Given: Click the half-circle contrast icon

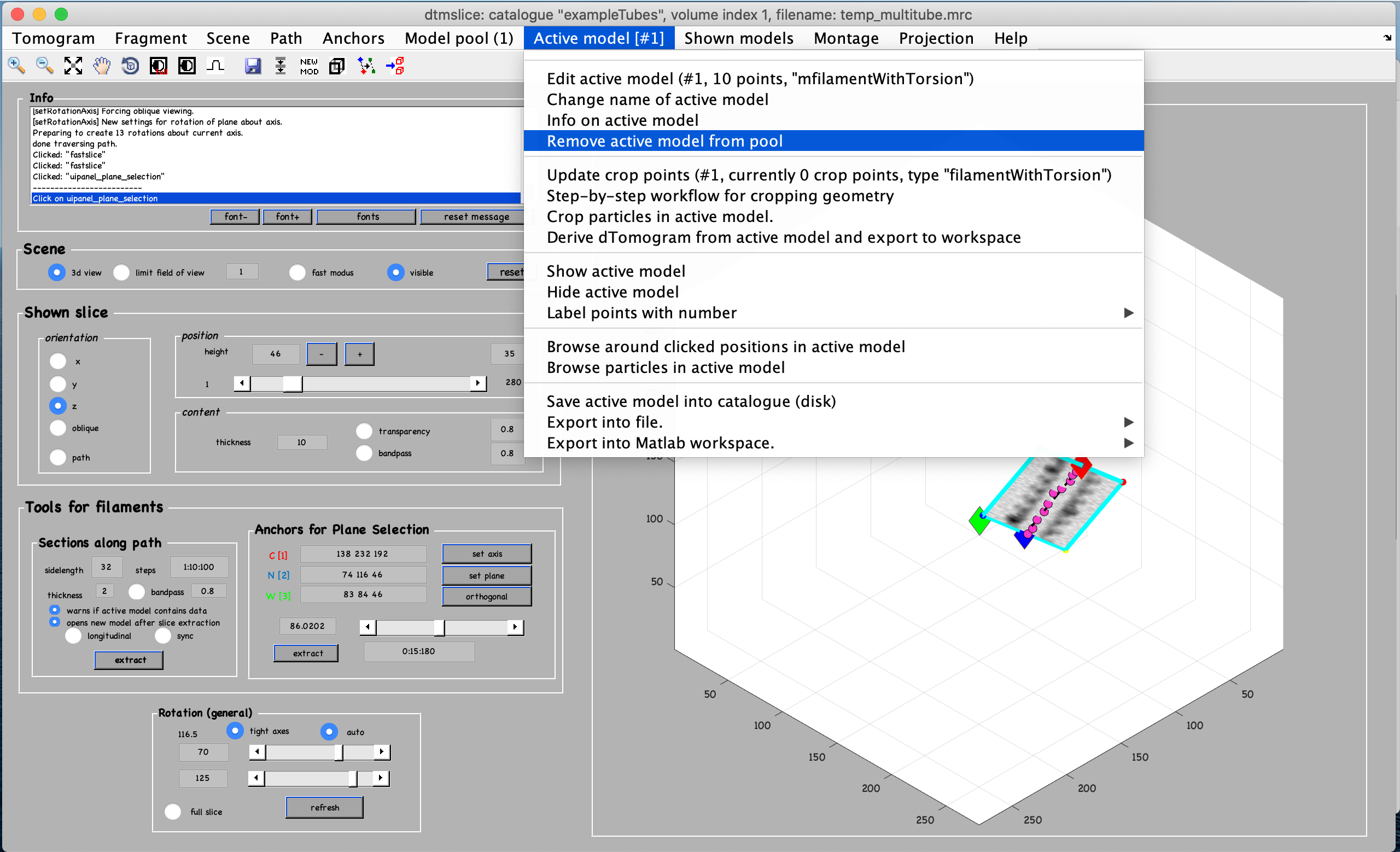Looking at the screenshot, I should point(187,65).
